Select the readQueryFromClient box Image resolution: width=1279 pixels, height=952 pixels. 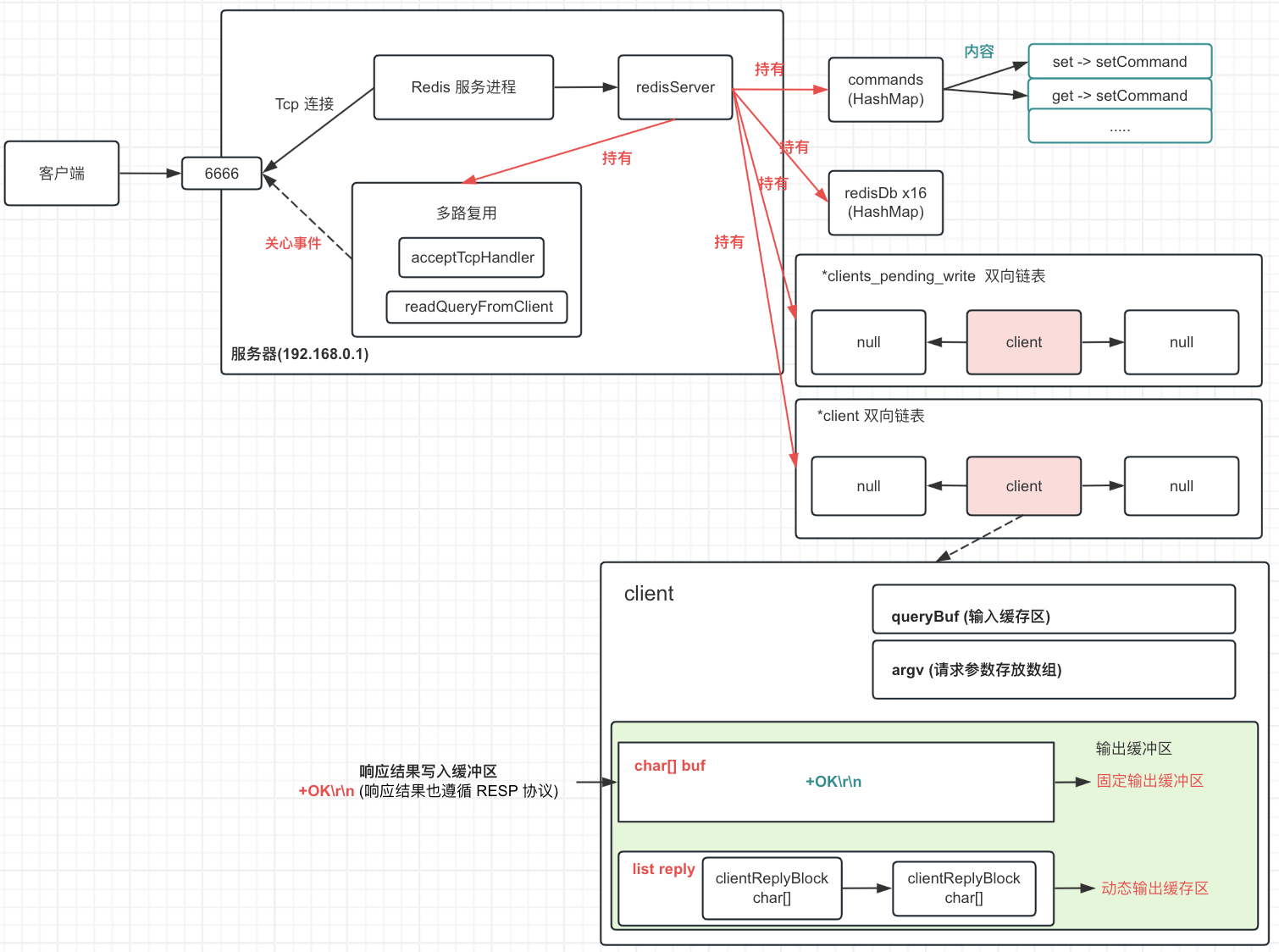[478, 307]
